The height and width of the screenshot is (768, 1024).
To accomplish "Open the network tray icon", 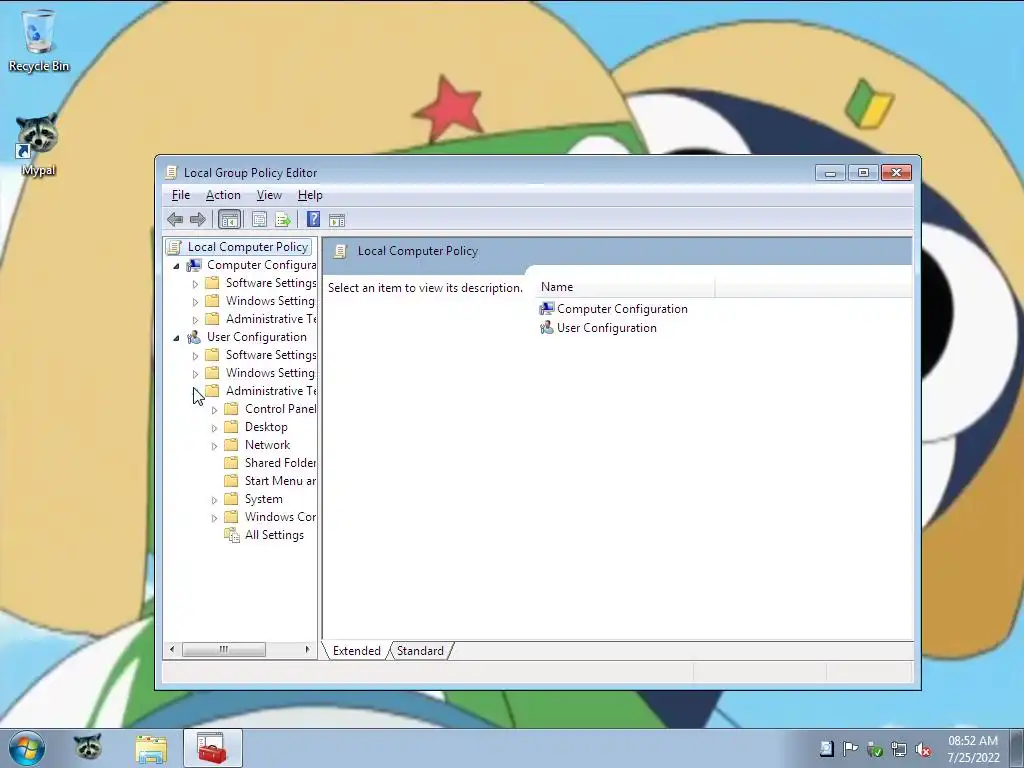I will pyautogui.click(x=899, y=749).
